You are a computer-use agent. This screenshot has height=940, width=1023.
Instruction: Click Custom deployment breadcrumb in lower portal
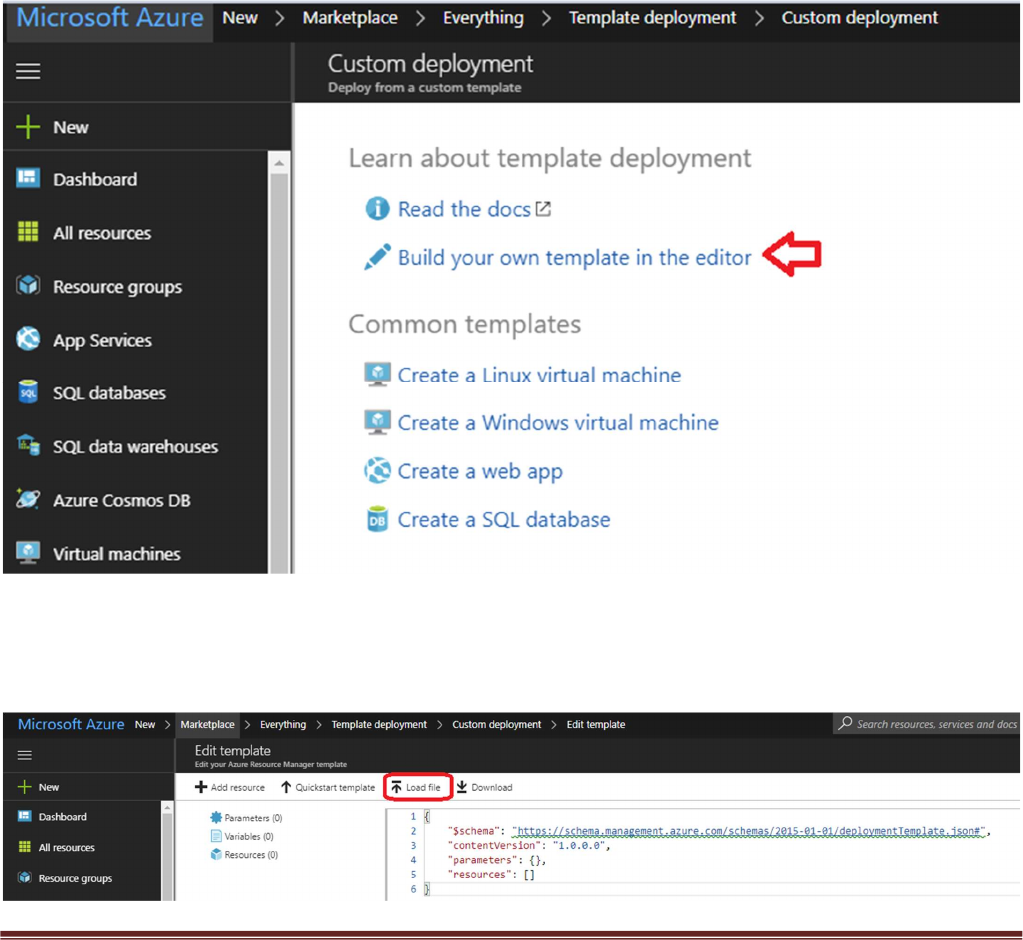496,724
